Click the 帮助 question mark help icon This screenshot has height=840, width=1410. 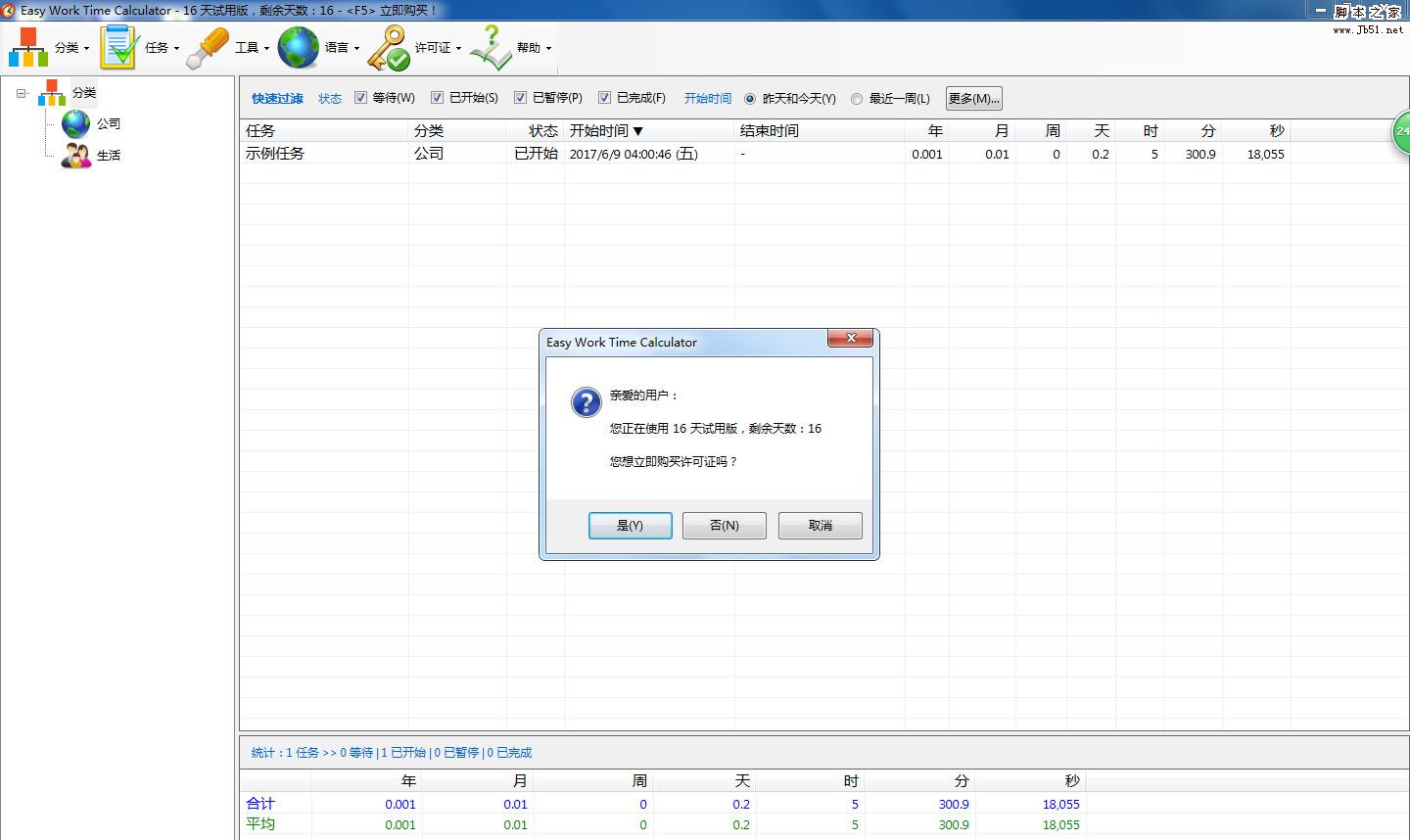point(491,47)
